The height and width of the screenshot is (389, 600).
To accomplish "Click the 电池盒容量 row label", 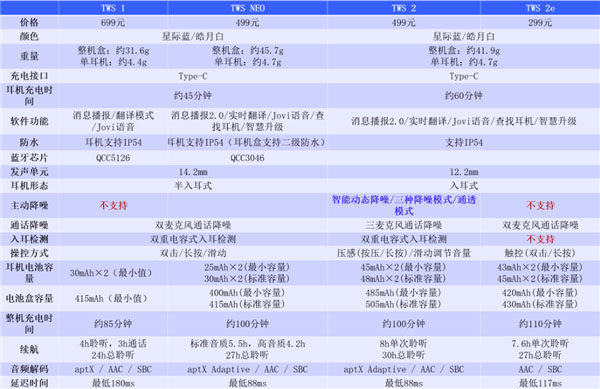I will pos(29,298).
